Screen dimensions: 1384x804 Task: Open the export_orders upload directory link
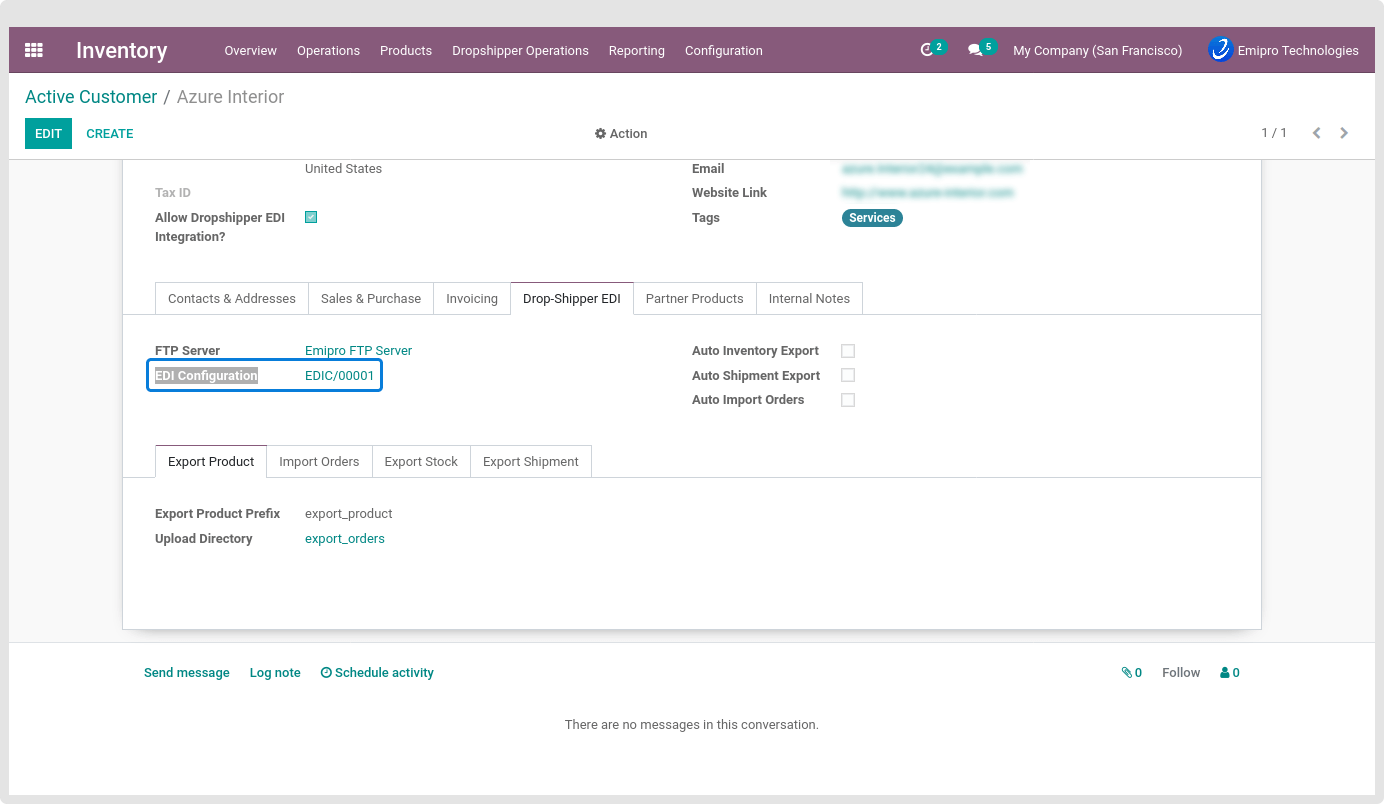pyautogui.click(x=344, y=539)
